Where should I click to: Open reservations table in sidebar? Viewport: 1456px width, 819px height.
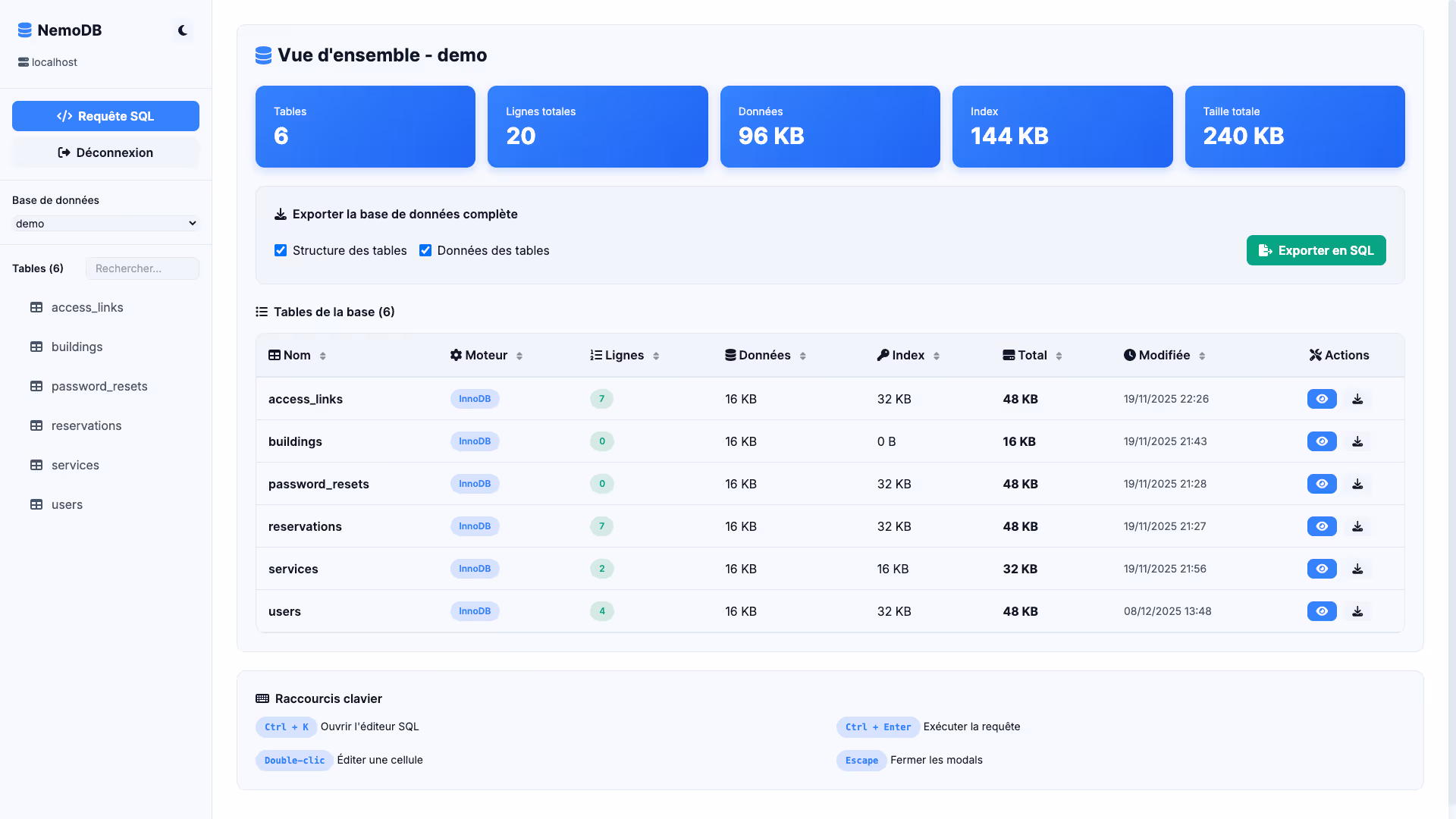(86, 425)
